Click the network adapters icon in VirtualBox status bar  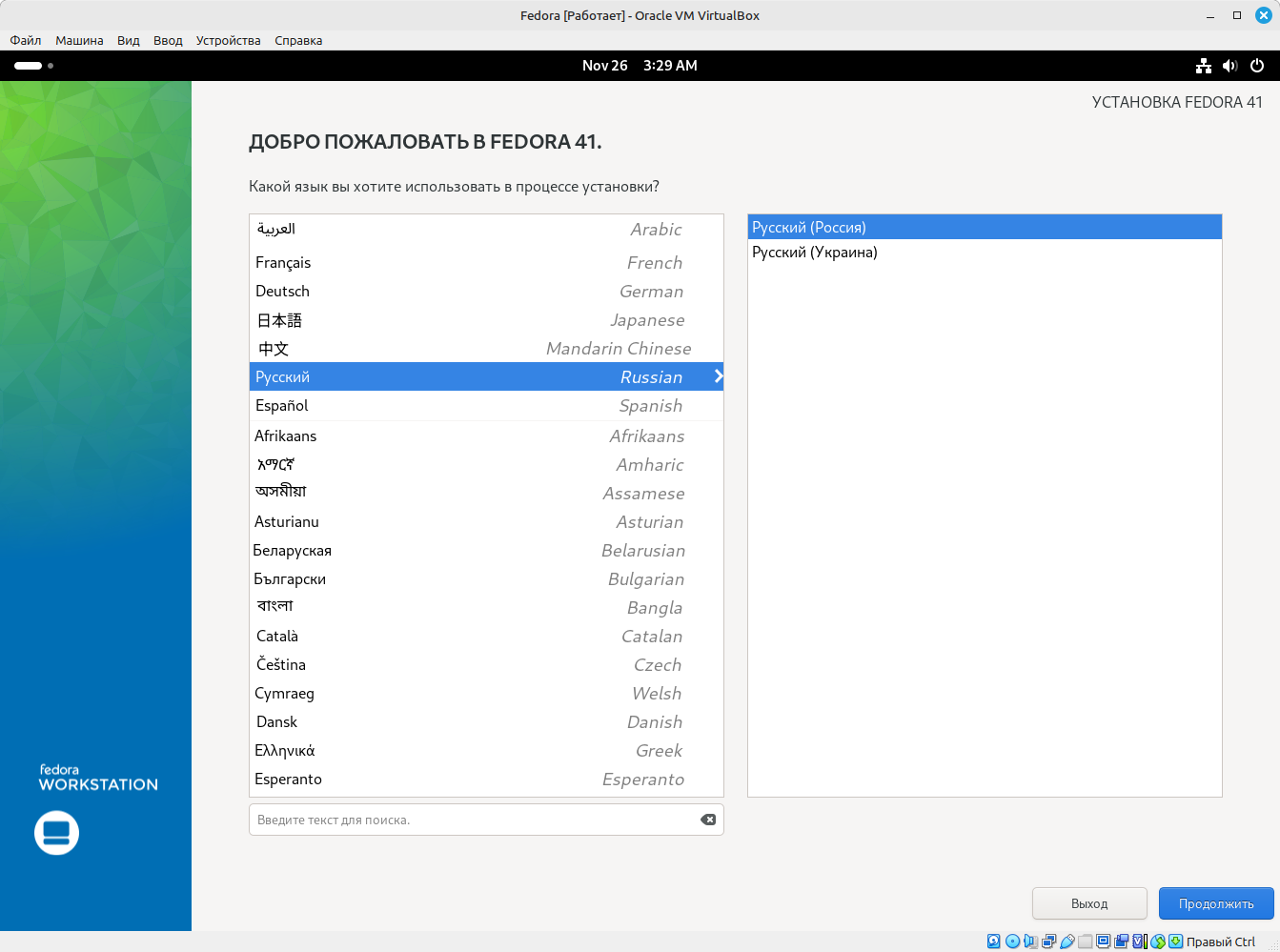[1048, 942]
